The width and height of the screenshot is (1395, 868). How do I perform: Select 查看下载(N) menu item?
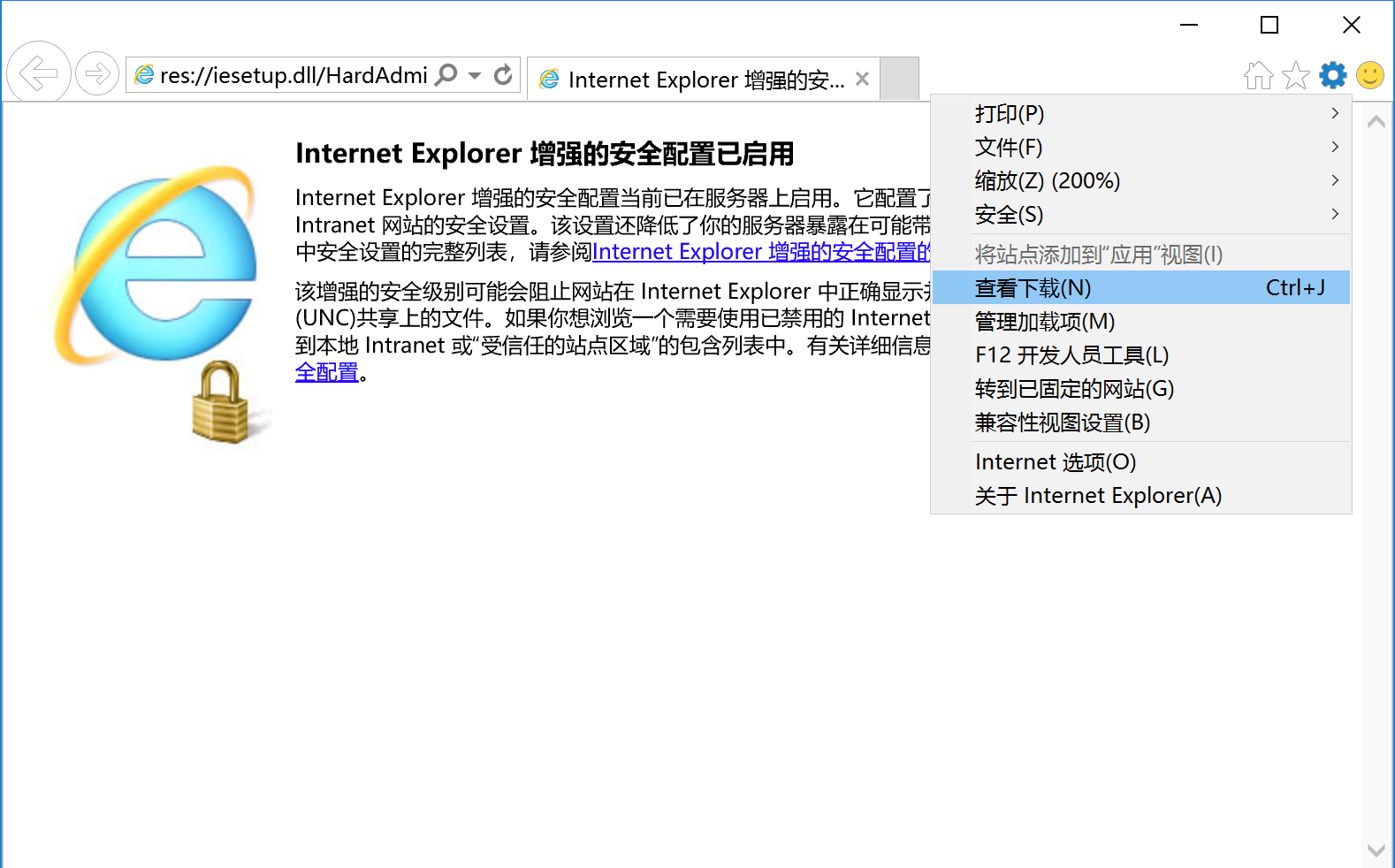tap(1140, 288)
